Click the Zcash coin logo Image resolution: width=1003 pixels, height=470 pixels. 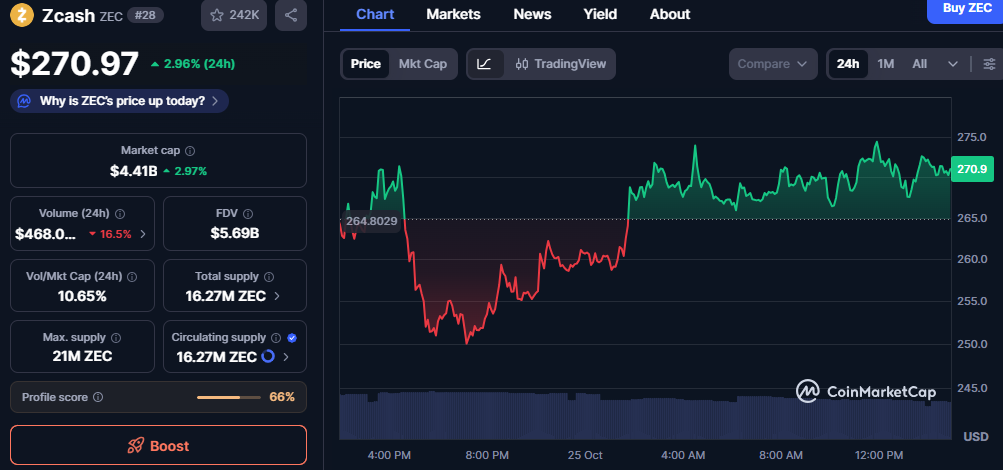[x=22, y=16]
